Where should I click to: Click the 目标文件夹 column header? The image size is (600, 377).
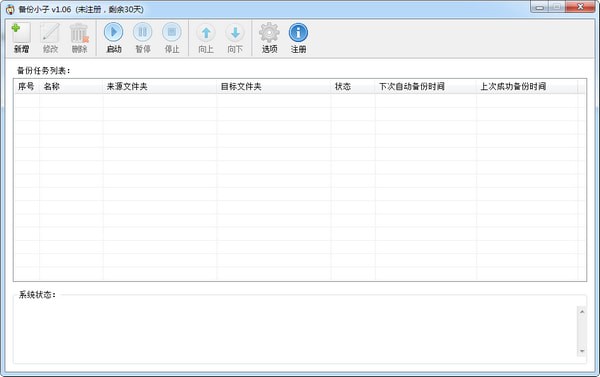click(274, 86)
